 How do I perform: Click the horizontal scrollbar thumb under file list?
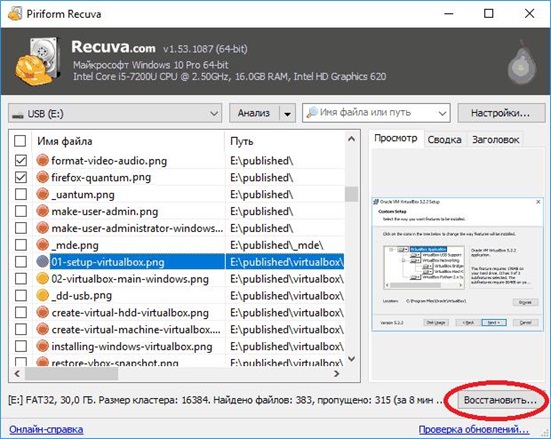pyautogui.click(x=71, y=374)
